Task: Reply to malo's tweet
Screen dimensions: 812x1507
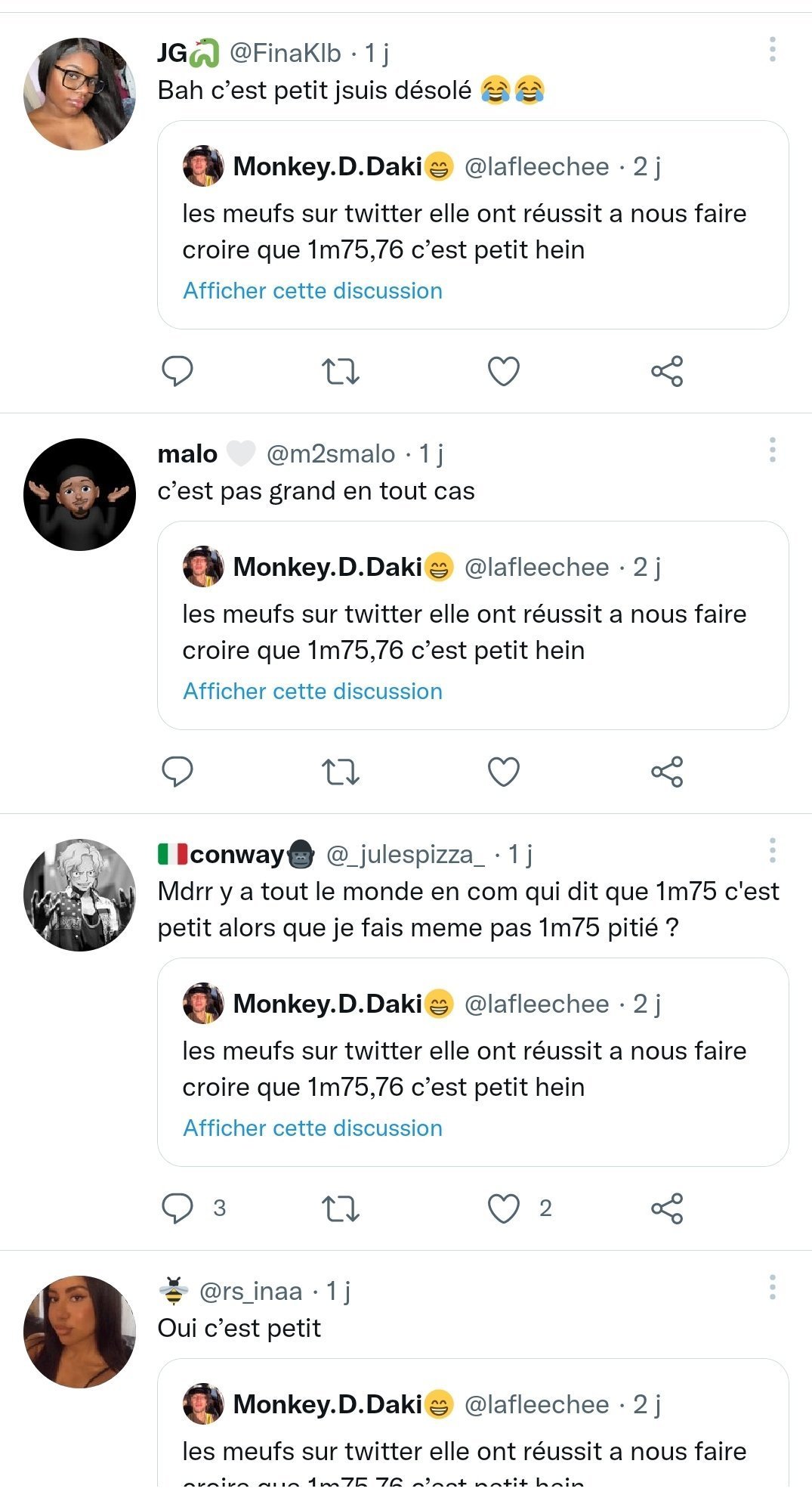Action: pos(178,772)
